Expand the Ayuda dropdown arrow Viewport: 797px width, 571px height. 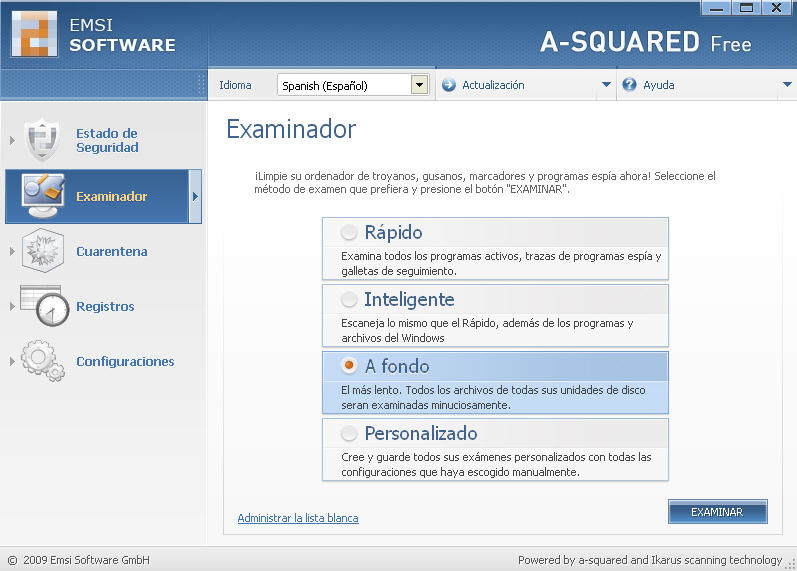(787, 84)
